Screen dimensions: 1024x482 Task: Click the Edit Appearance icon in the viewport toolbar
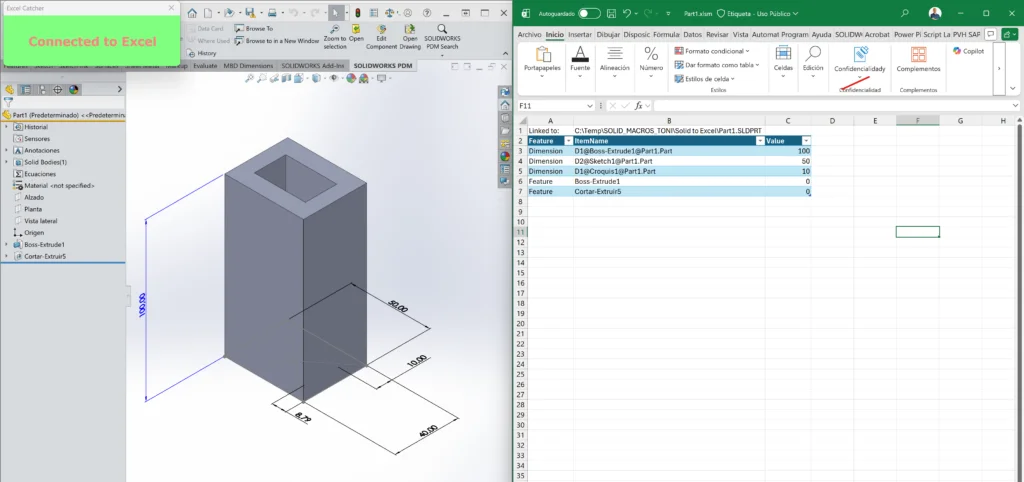tap(351, 78)
